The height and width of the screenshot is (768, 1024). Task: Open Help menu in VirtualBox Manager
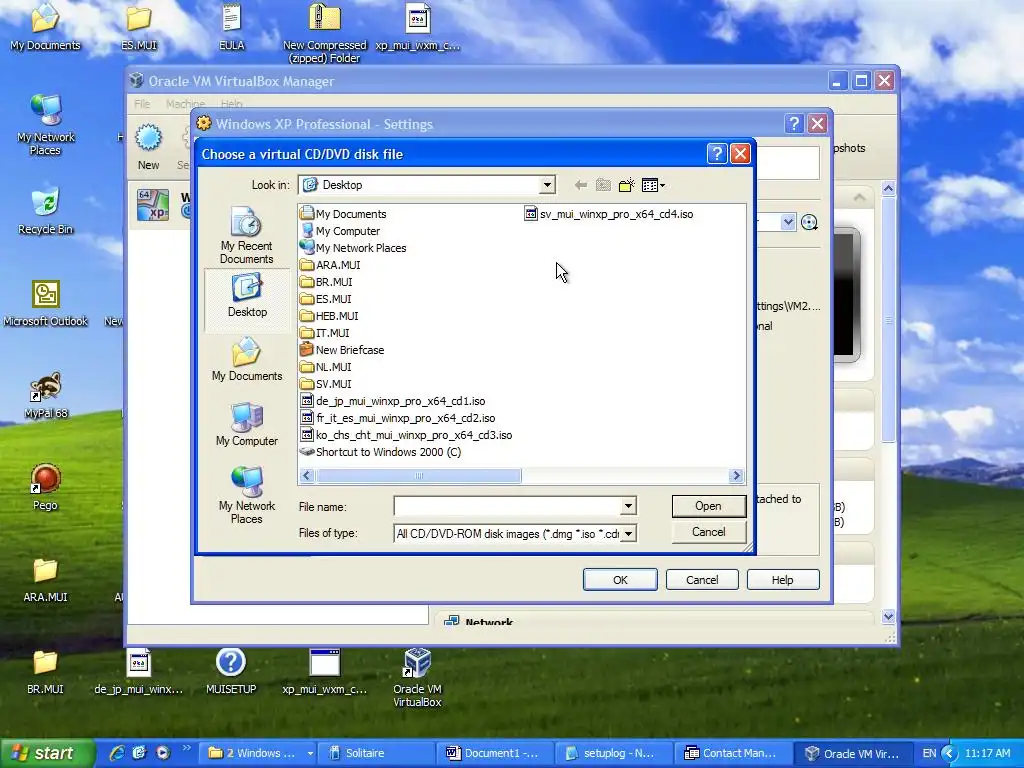click(x=231, y=104)
